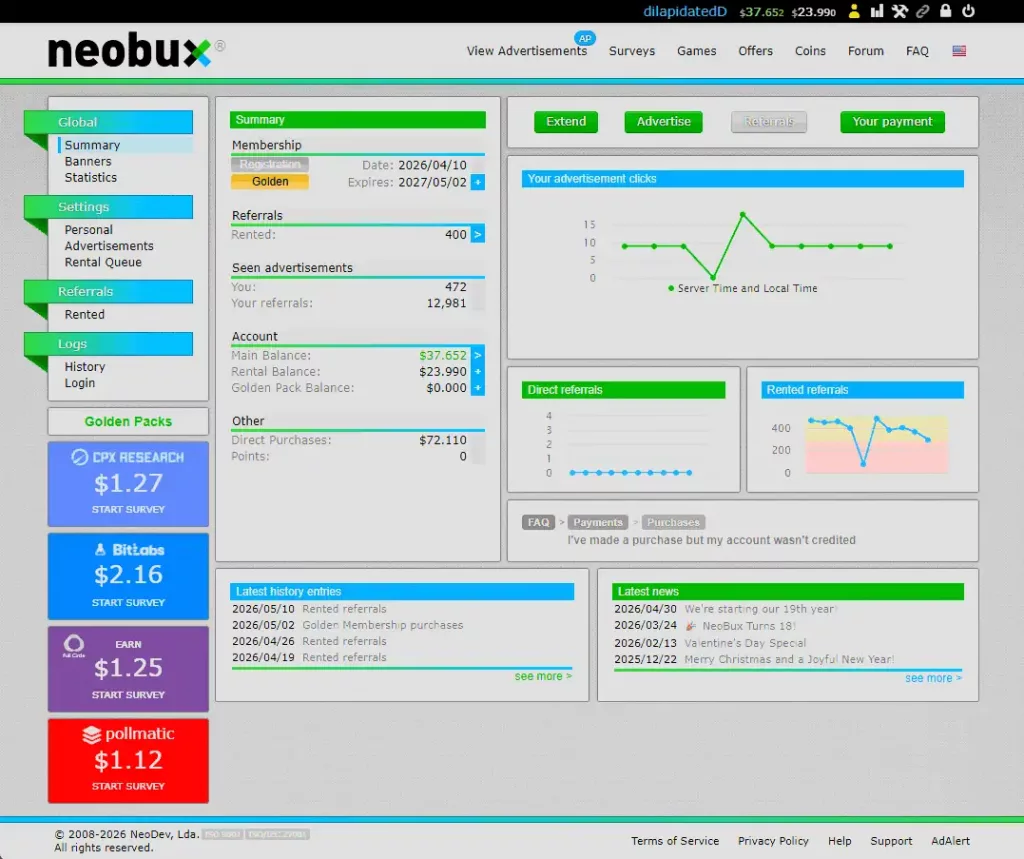This screenshot has width=1024, height=859.
Task: Click the power logout icon
Action: 968,10
